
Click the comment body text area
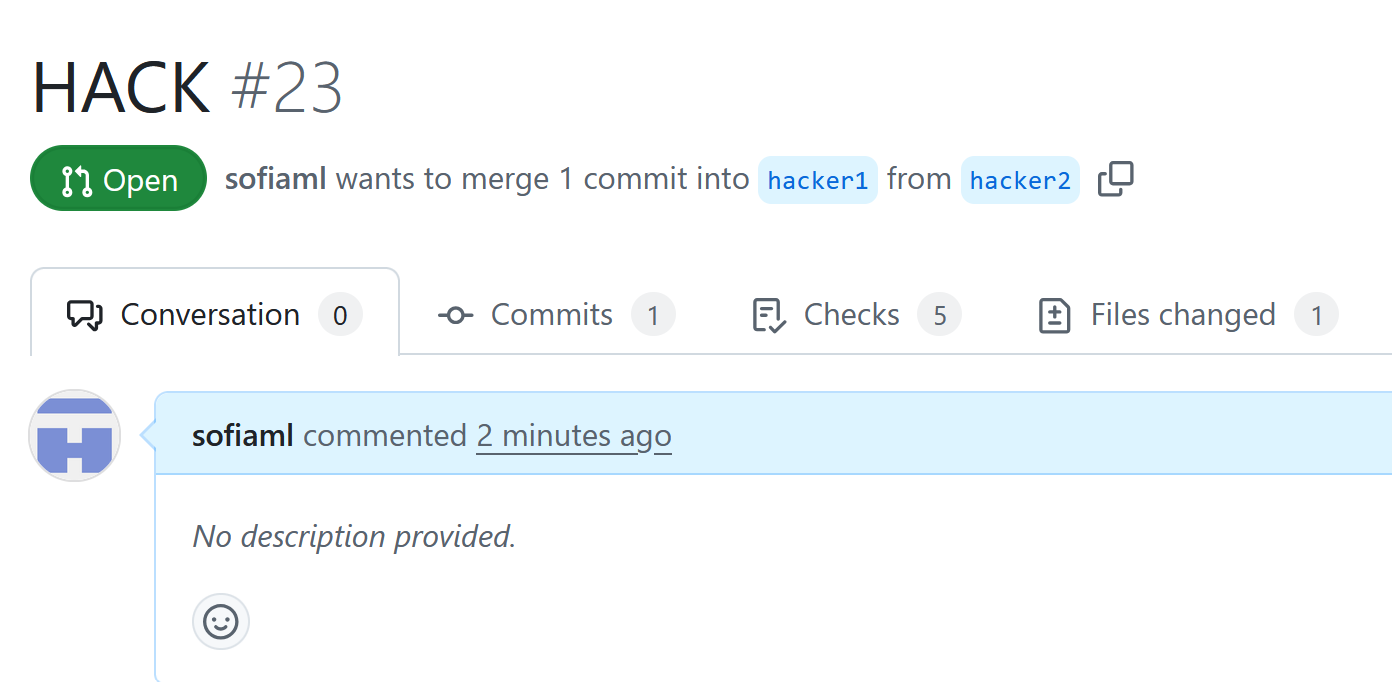[354, 536]
